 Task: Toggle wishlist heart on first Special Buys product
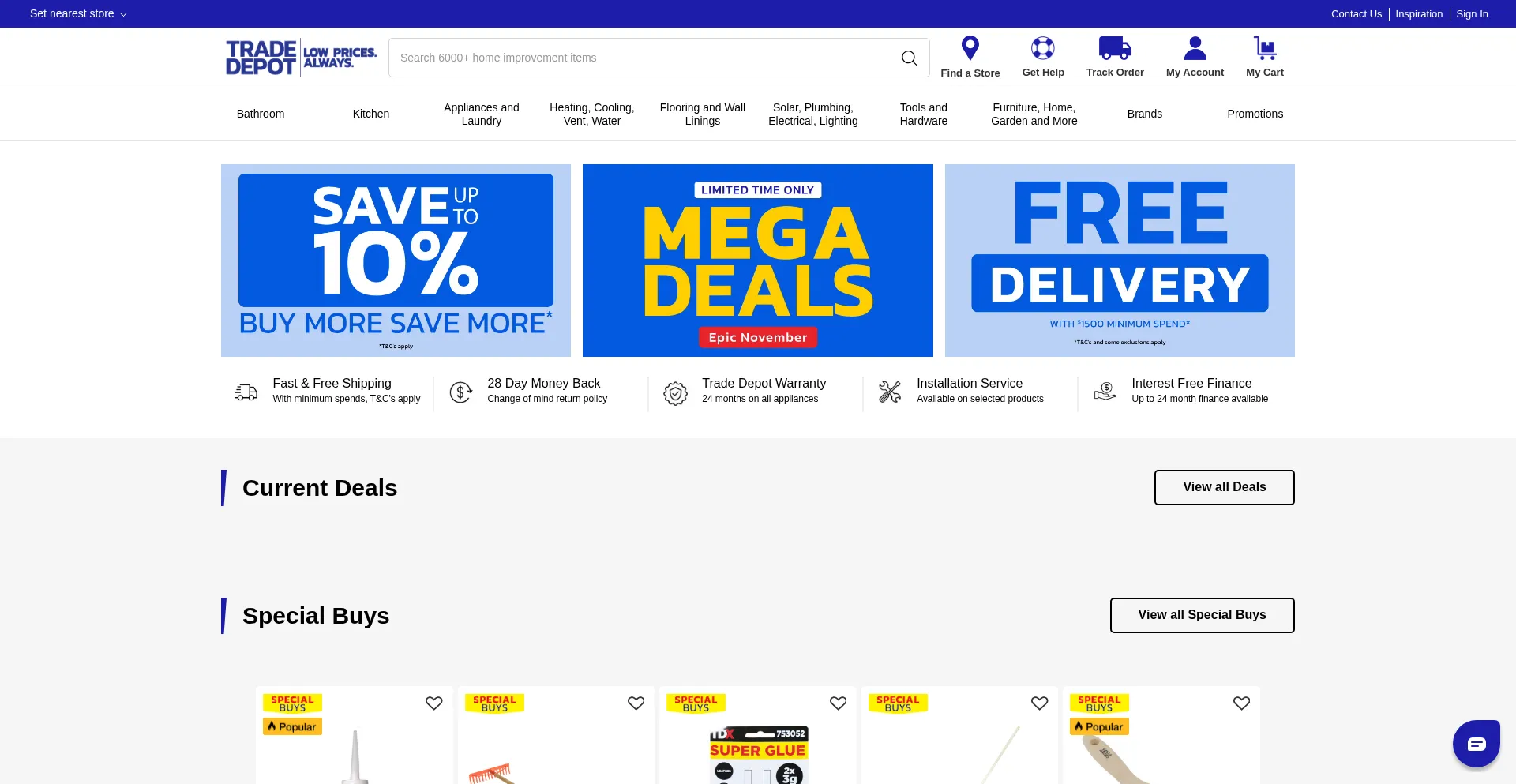click(x=434, y=703)
